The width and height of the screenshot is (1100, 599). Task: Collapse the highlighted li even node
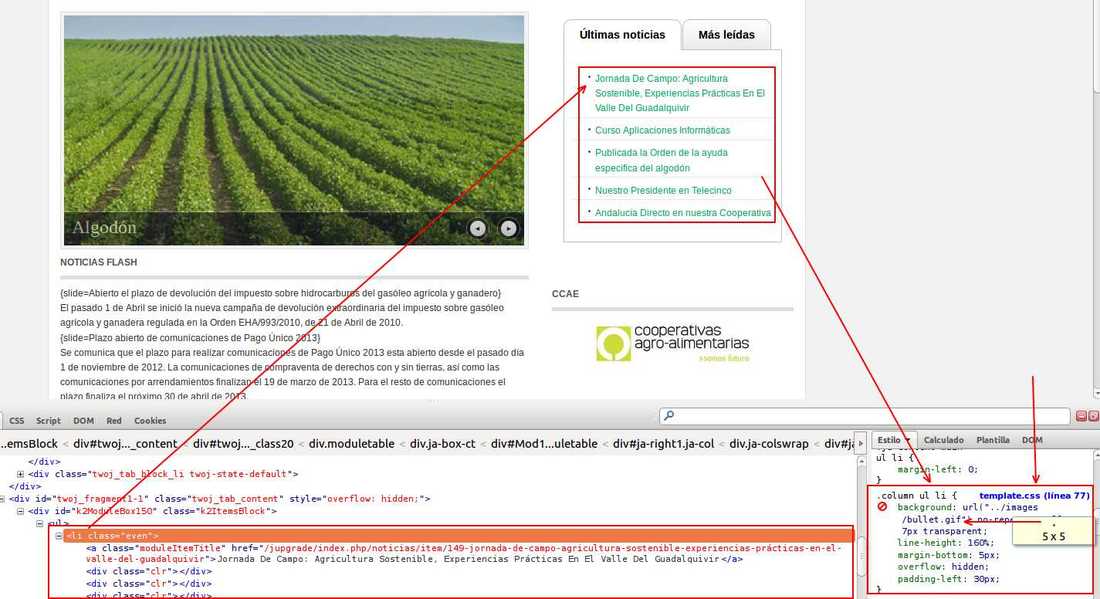coord(59,536)
